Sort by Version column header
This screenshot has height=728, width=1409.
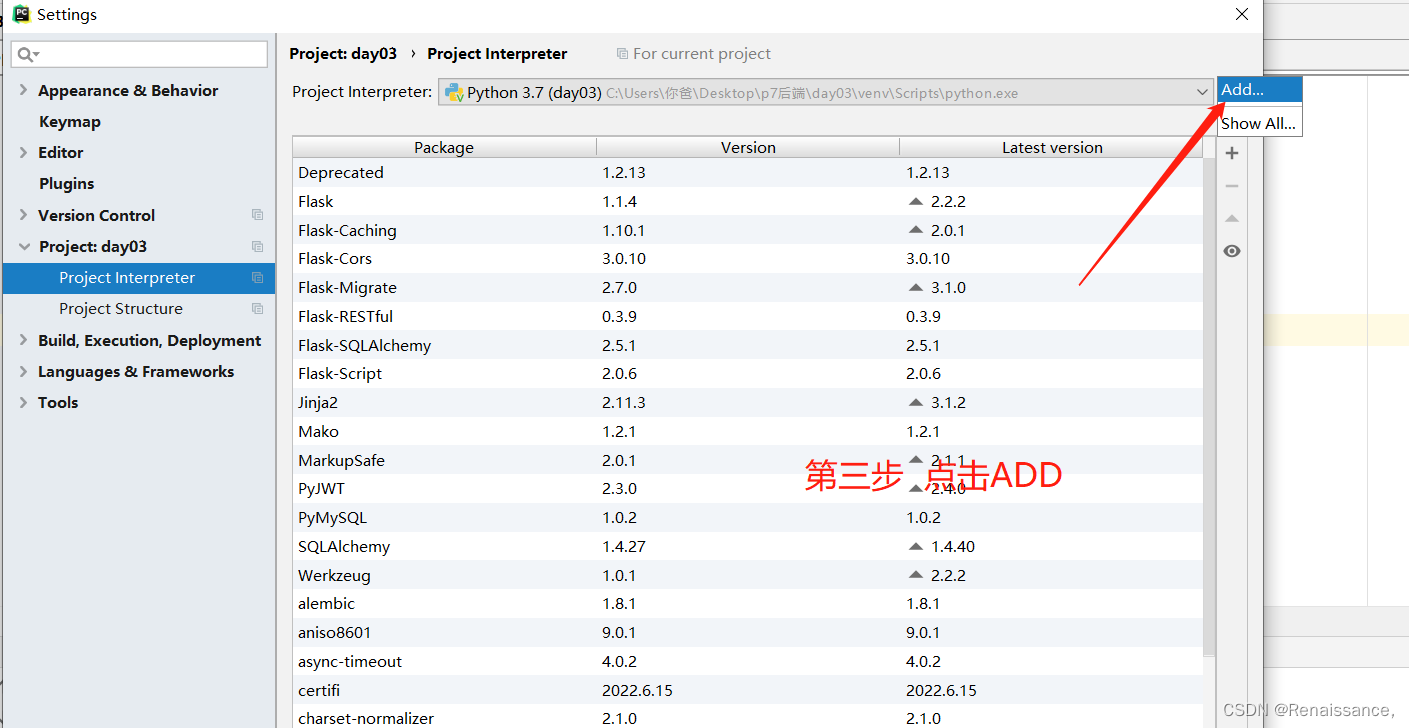tap(748, 147)
